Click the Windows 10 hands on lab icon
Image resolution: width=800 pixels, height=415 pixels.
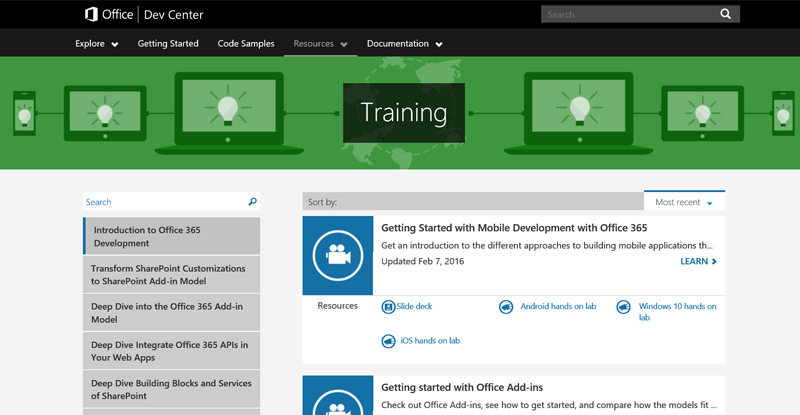point(623,307)
